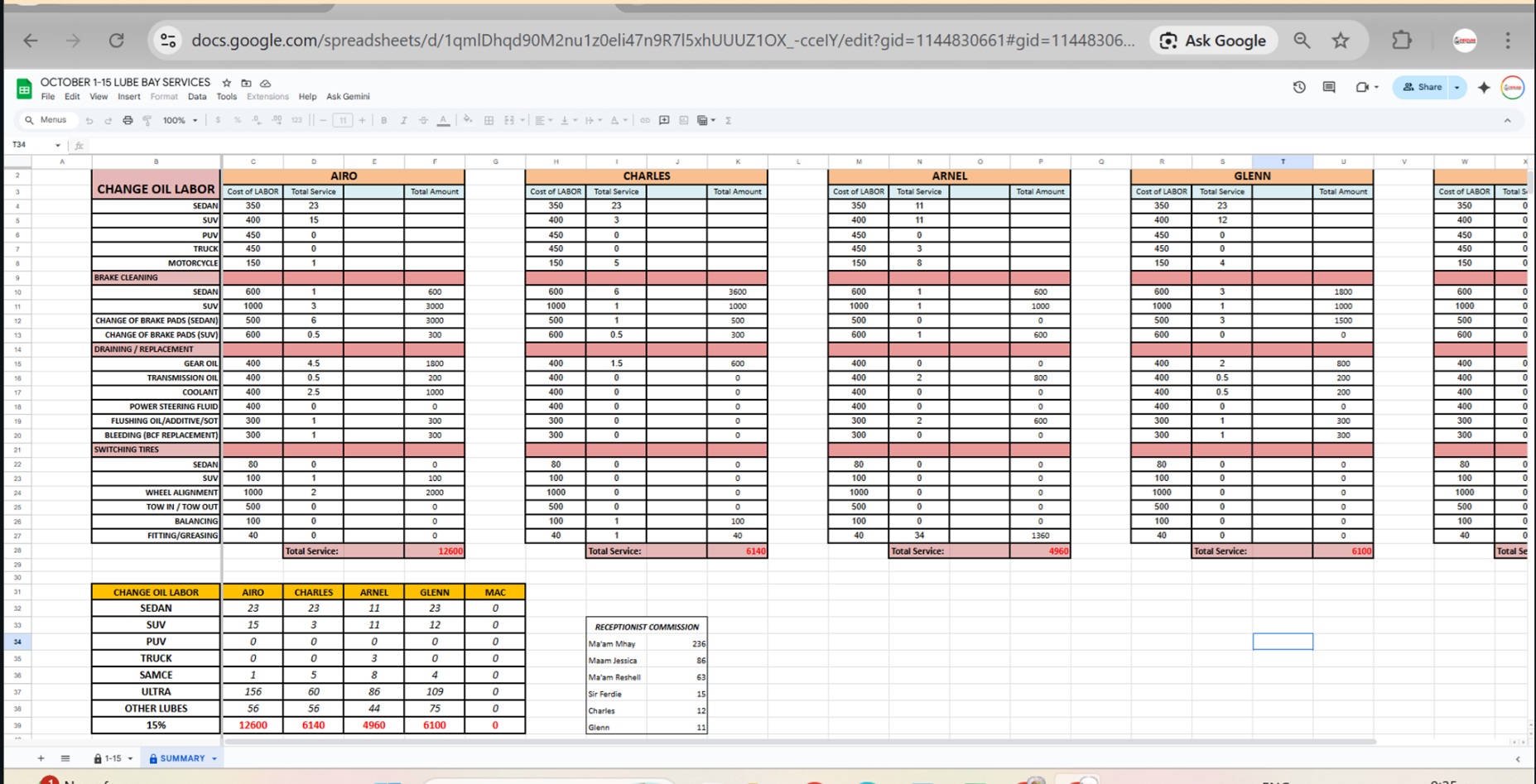
Task: Open the vertical align dropdown
Action: (567, 121)
